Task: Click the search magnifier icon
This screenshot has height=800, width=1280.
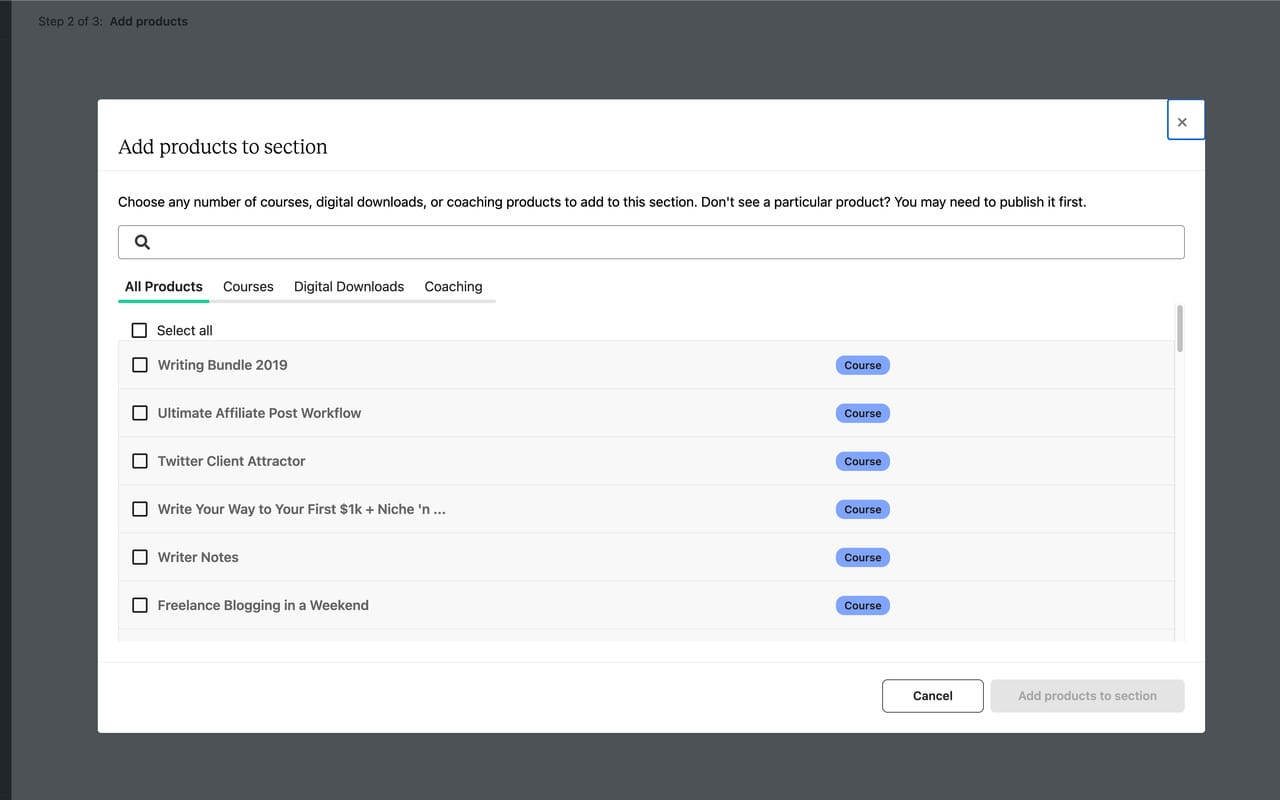Action: tap(142, 242)
